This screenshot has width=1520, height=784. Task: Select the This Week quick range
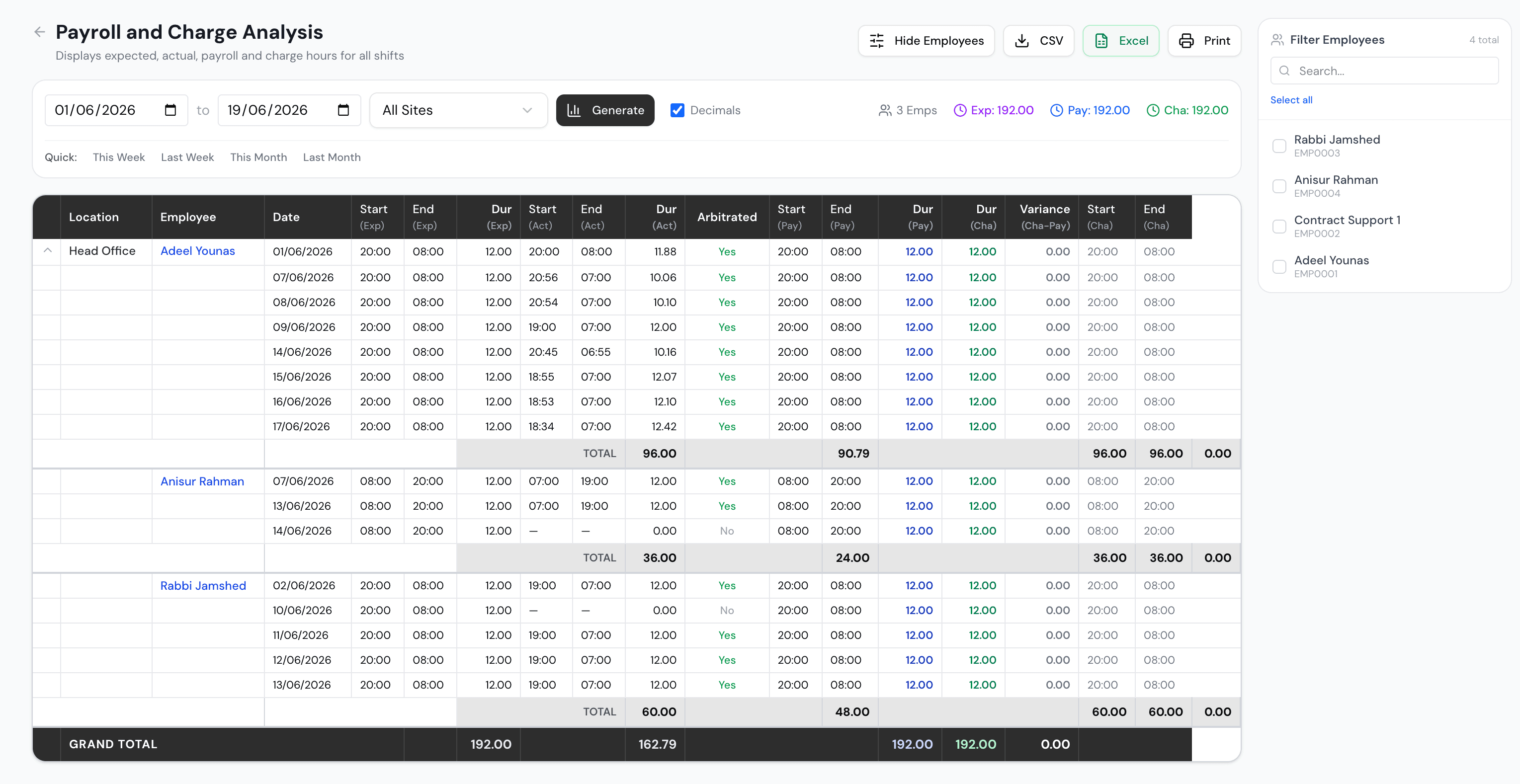click(x=119, y=157)
